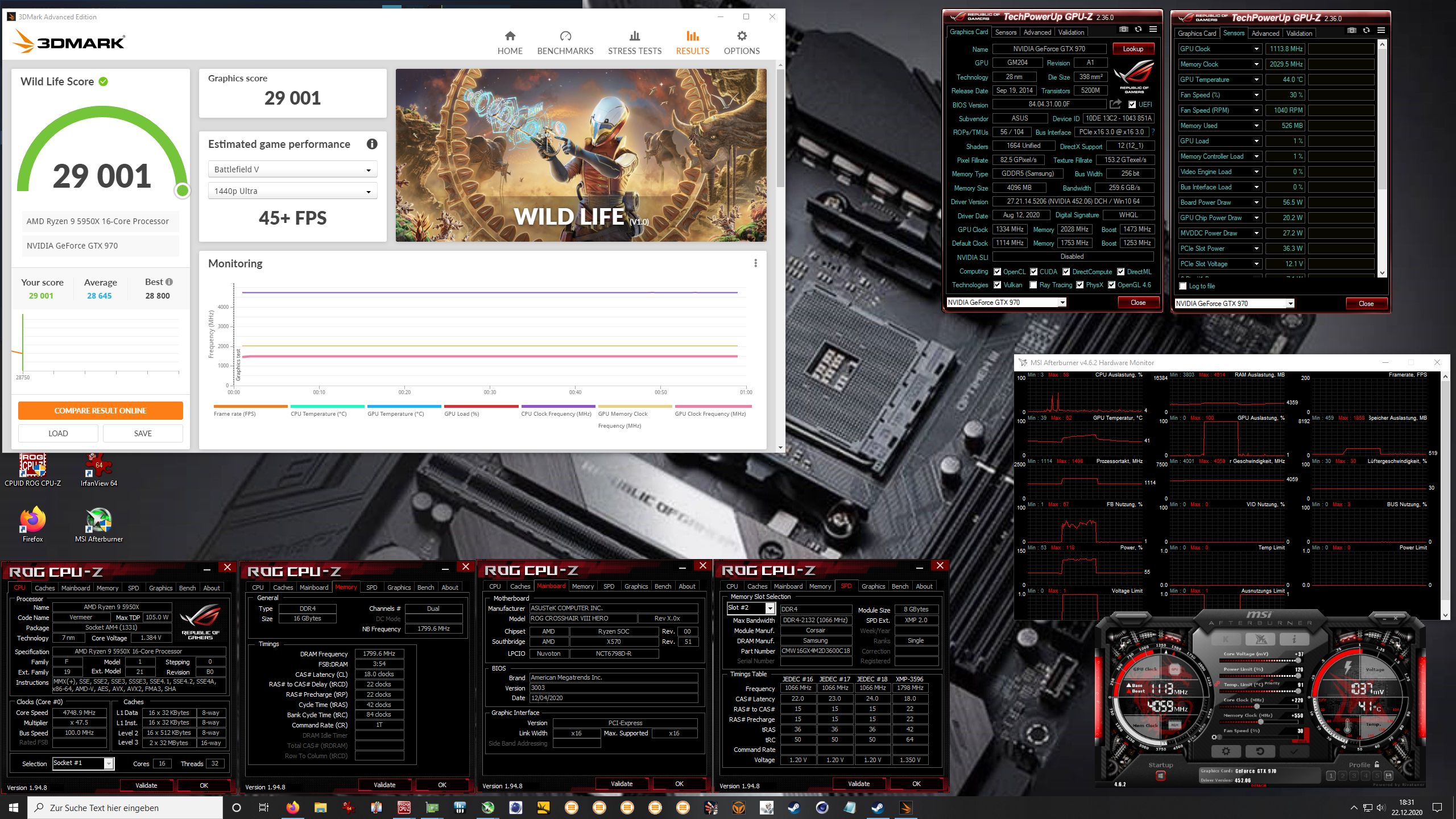The height and width of the screenshot is (819, 1456).
Task: Click the Kombustor K button in Afterburner
Action: point(1227,639)
